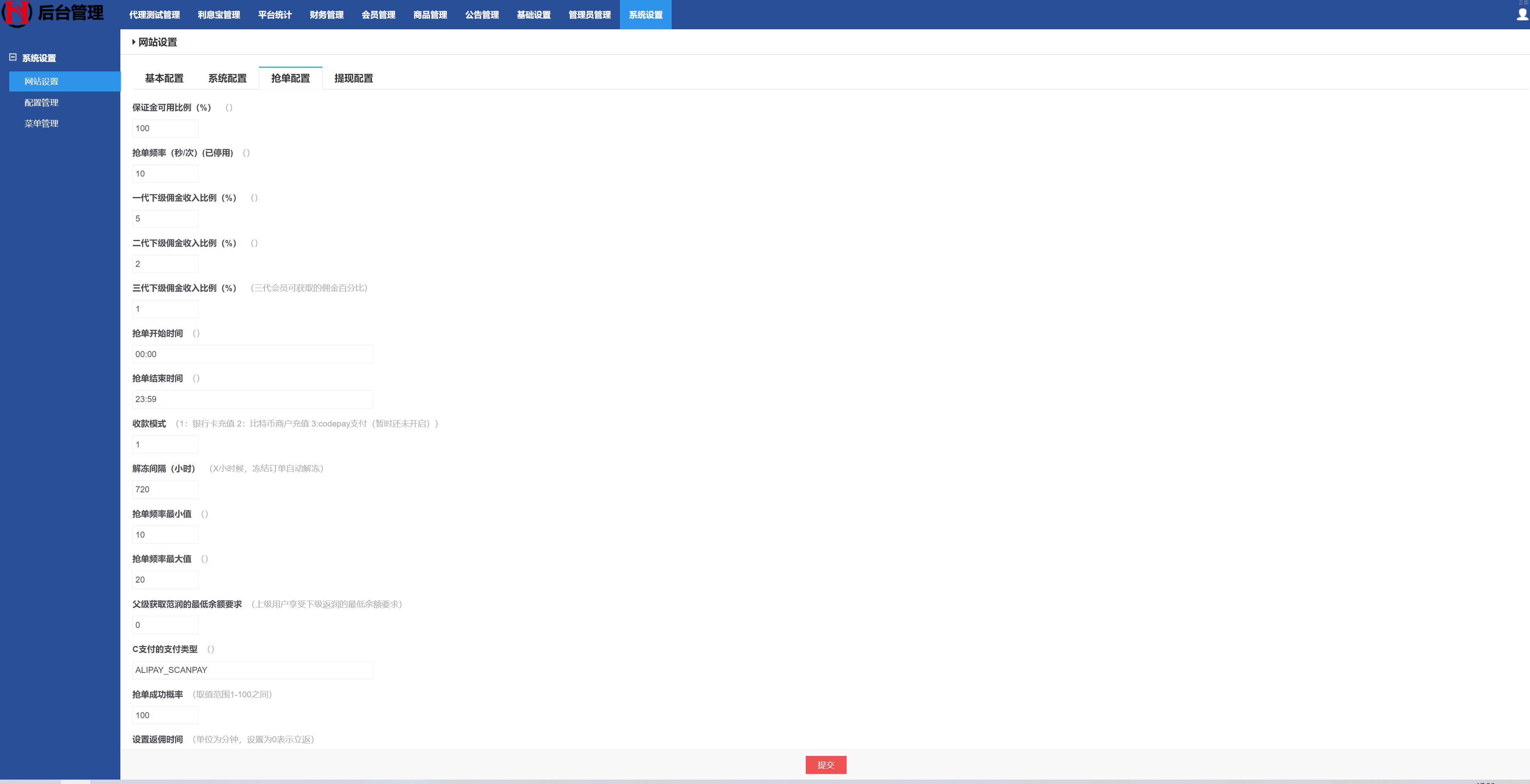Click the user avatar icon
The image size is (1530, 784).
tap(1522, 14)
